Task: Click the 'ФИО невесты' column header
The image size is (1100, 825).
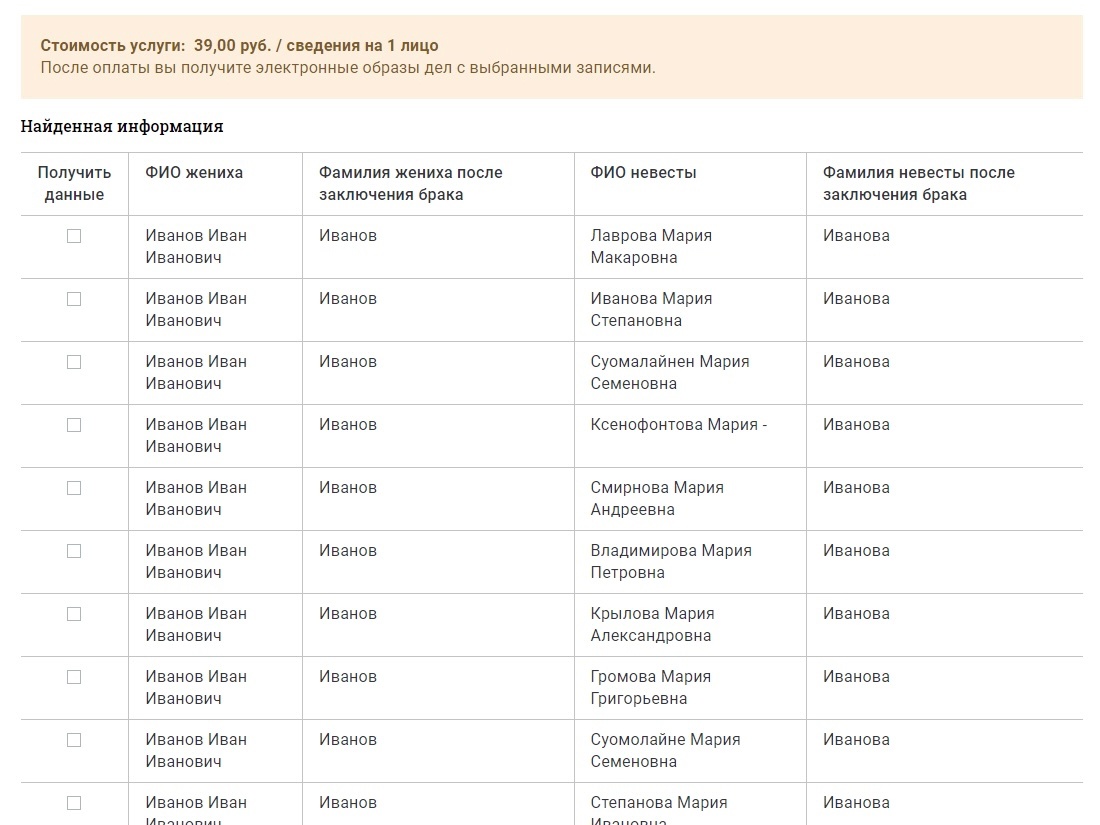Action: [x=643, y=173]
